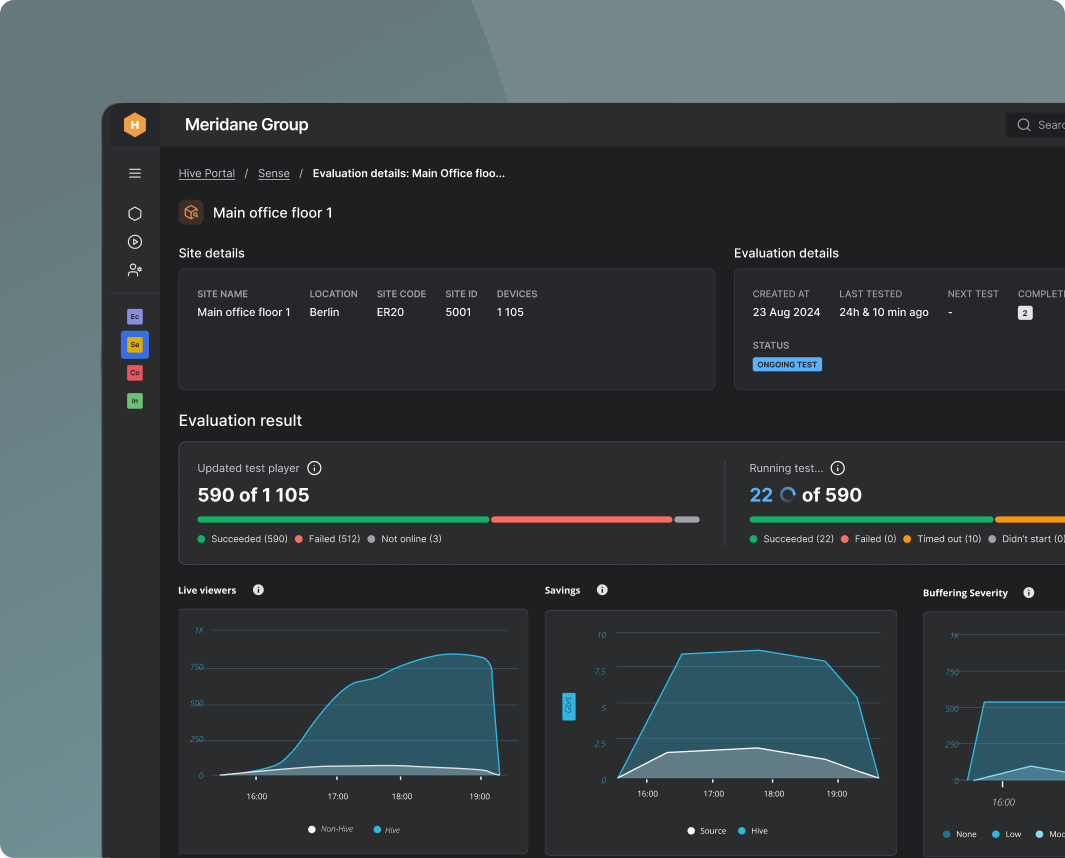Click the orange site box icon beside title
The image size is (1065, 858).
[x=191, y=212]
